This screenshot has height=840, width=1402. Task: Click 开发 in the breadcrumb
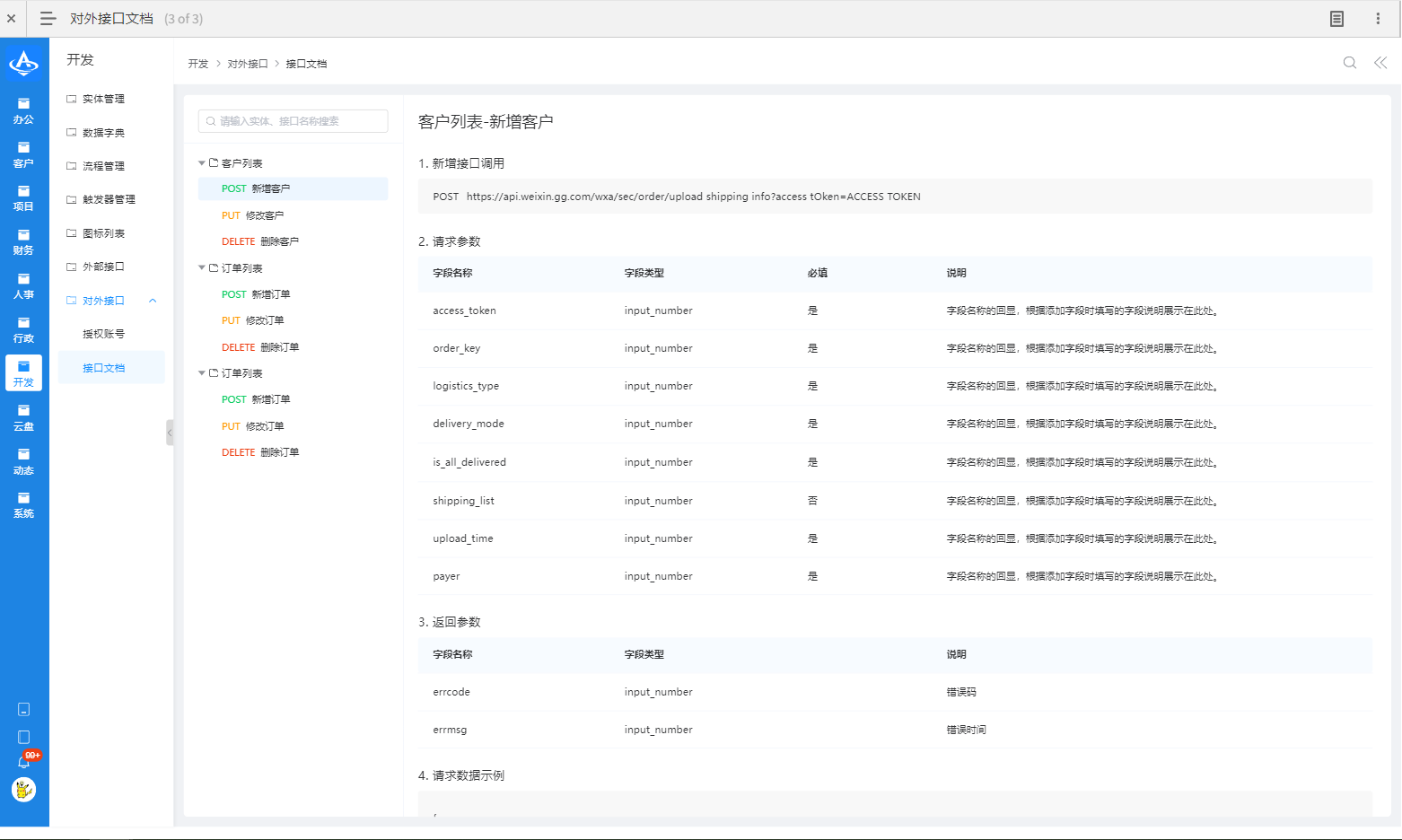click(197, 64)
